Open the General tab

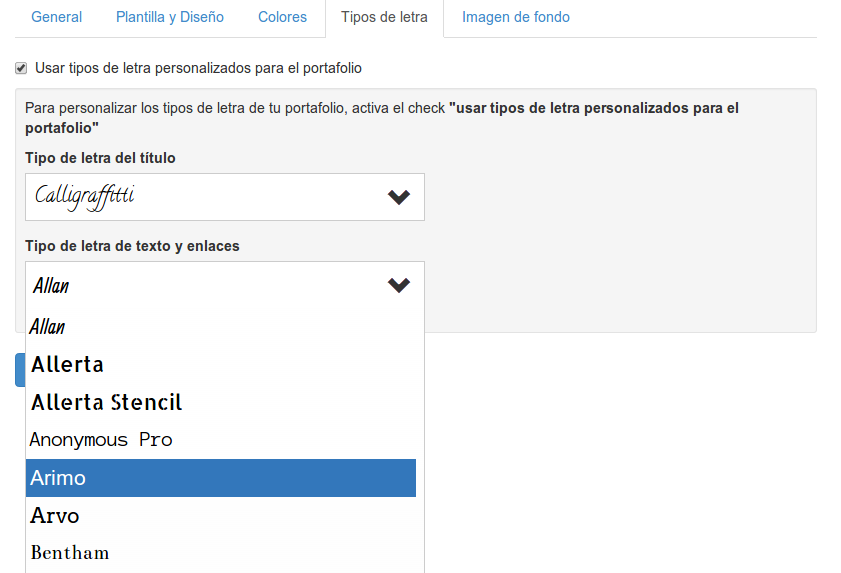[57, 17]
